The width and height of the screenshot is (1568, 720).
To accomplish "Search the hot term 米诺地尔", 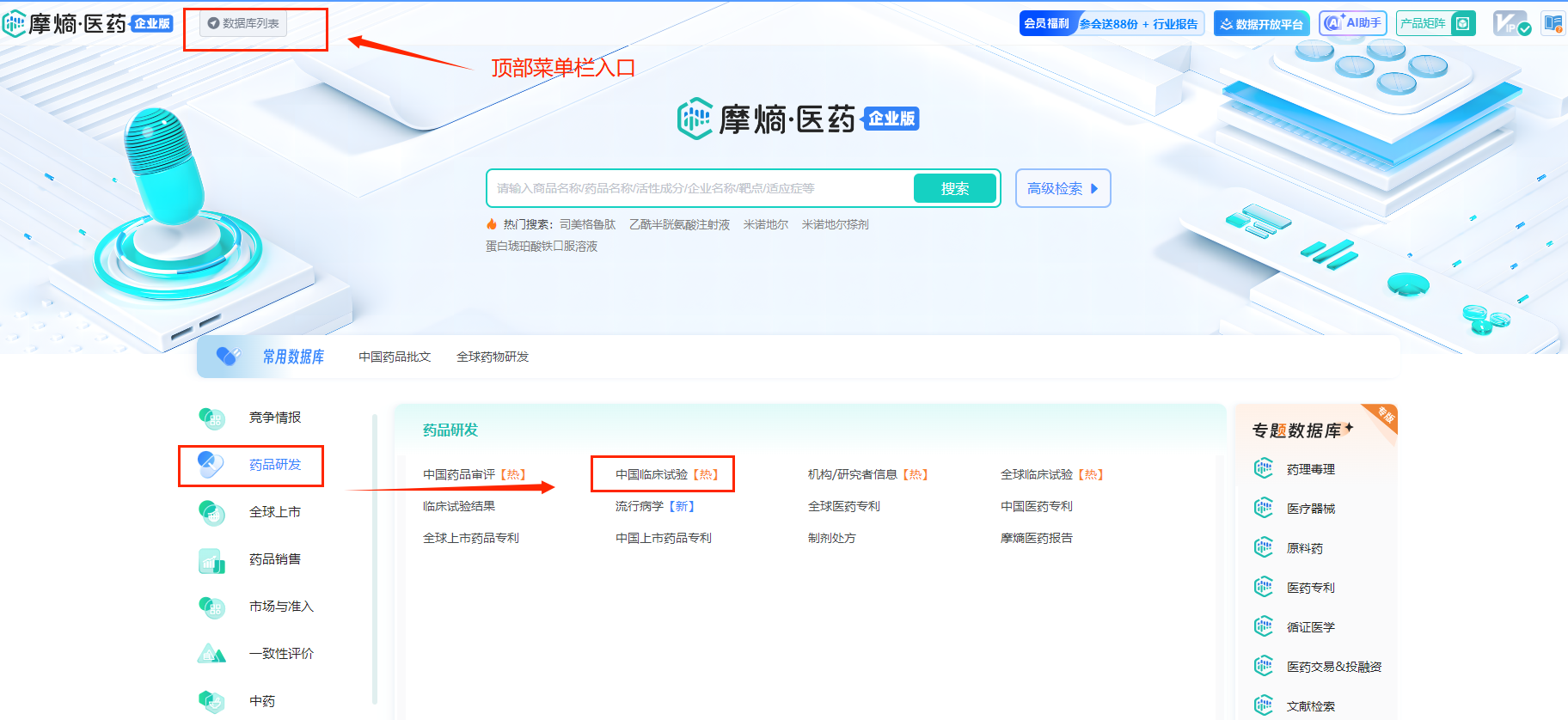I will pyautogui.click(x=765, y=224).
